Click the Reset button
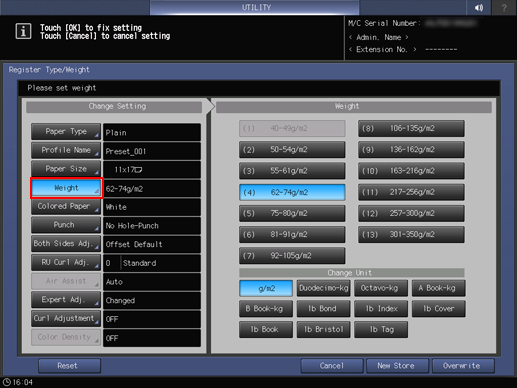This screenshot has width=517, height=388. 69,366
